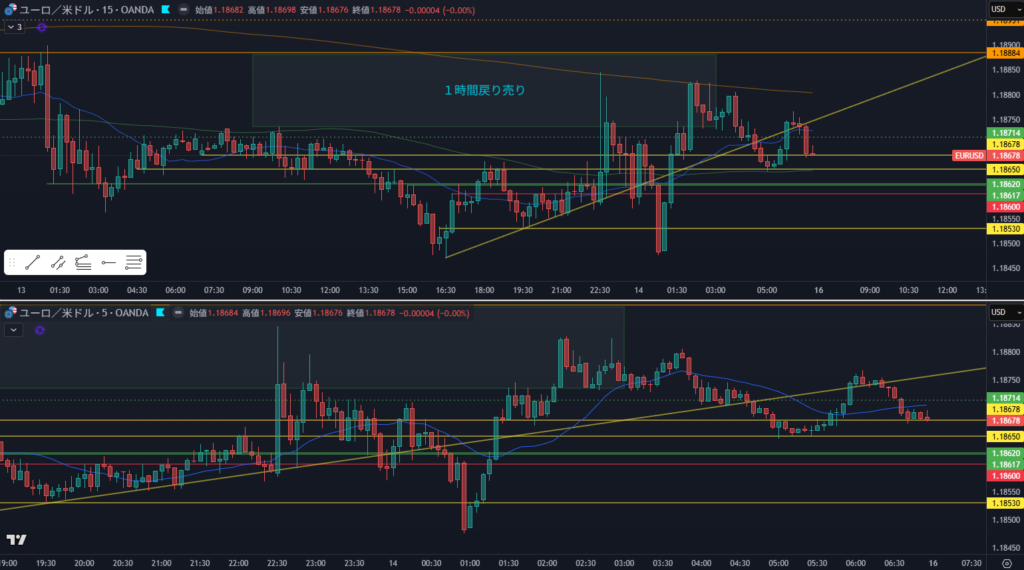
Task: Toggle the purple indicator circle in upper chart
Action: tap(41, 27)
